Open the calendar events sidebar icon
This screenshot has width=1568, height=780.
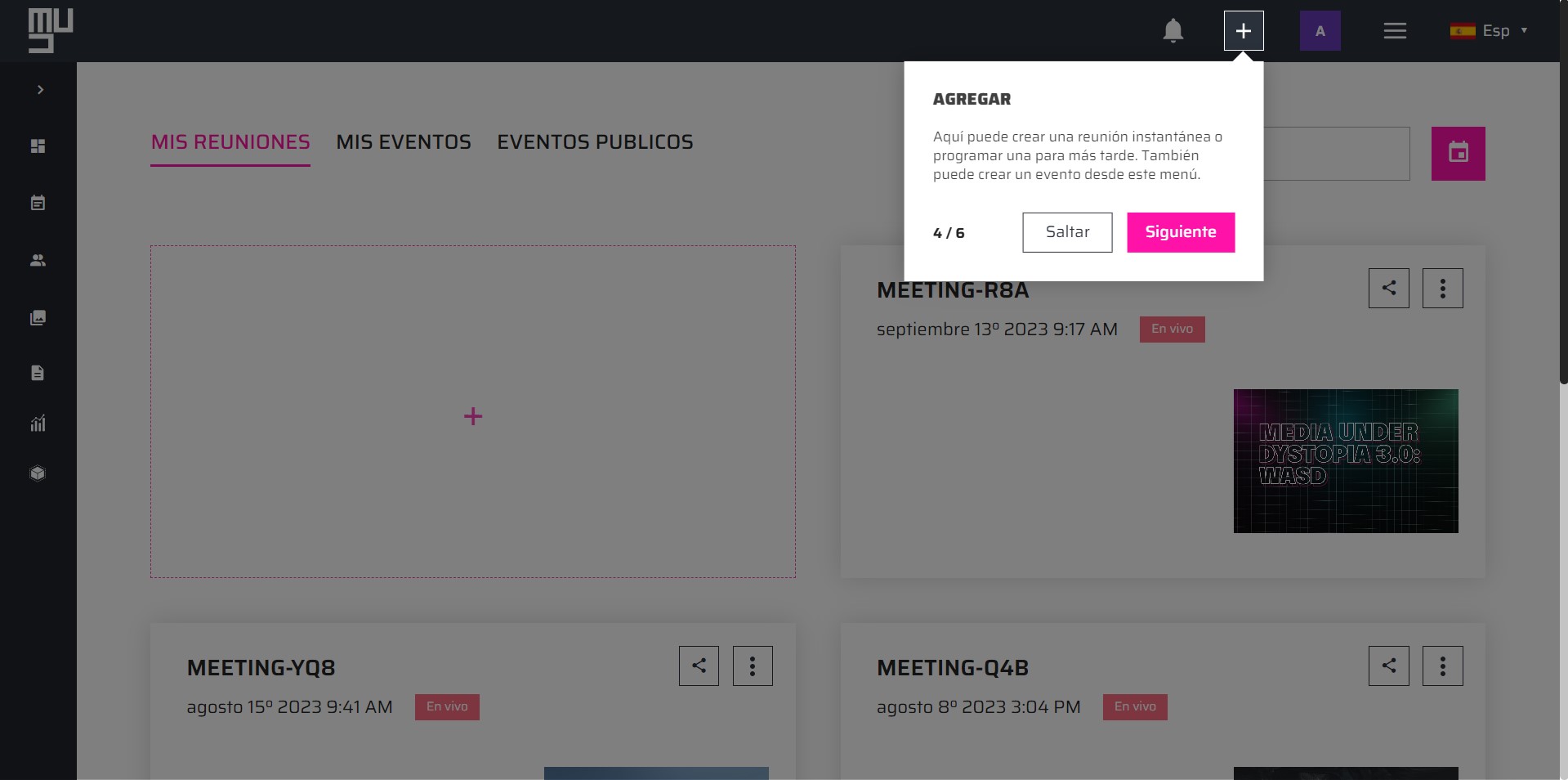click(x=38, y=203)
